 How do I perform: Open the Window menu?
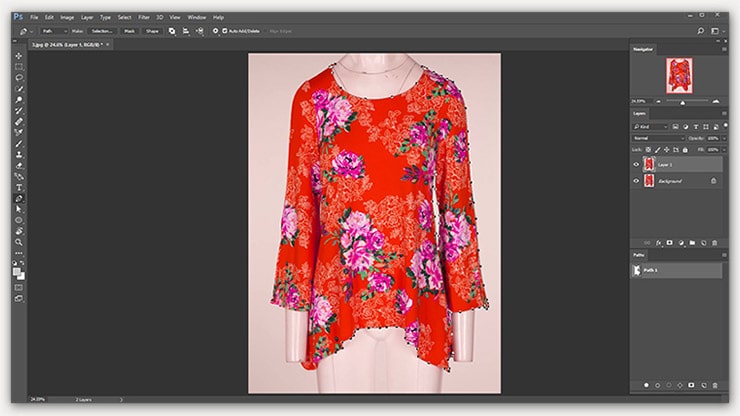click(x=197, y=17)
